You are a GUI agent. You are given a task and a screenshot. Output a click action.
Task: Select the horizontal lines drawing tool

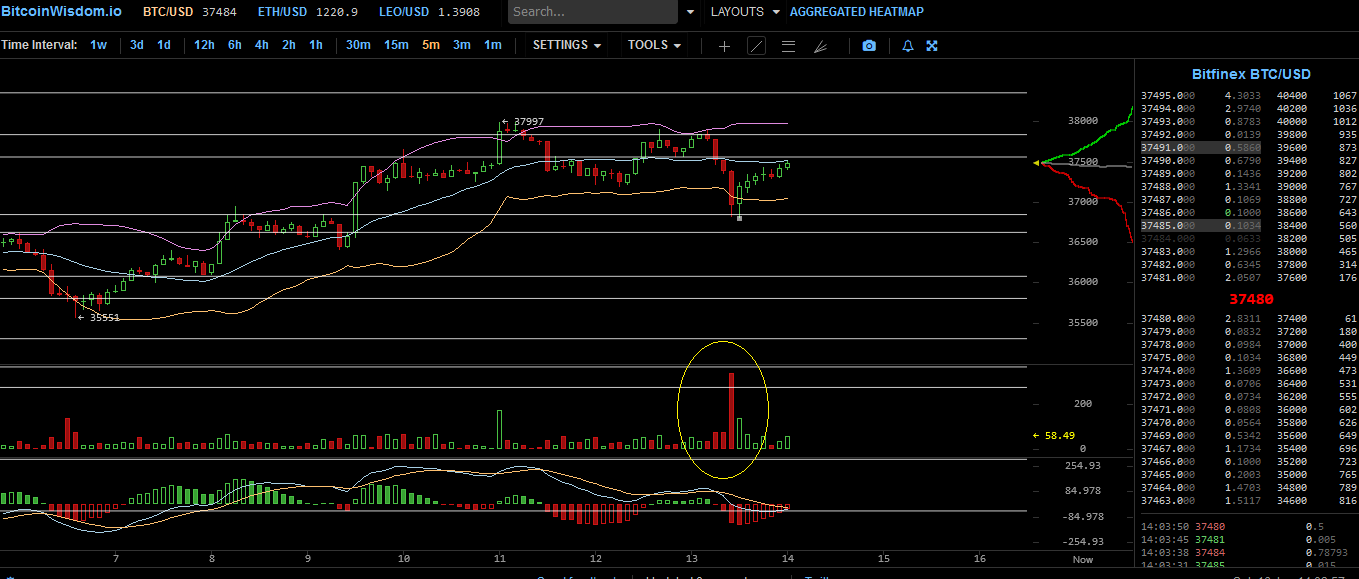(788, 46)
